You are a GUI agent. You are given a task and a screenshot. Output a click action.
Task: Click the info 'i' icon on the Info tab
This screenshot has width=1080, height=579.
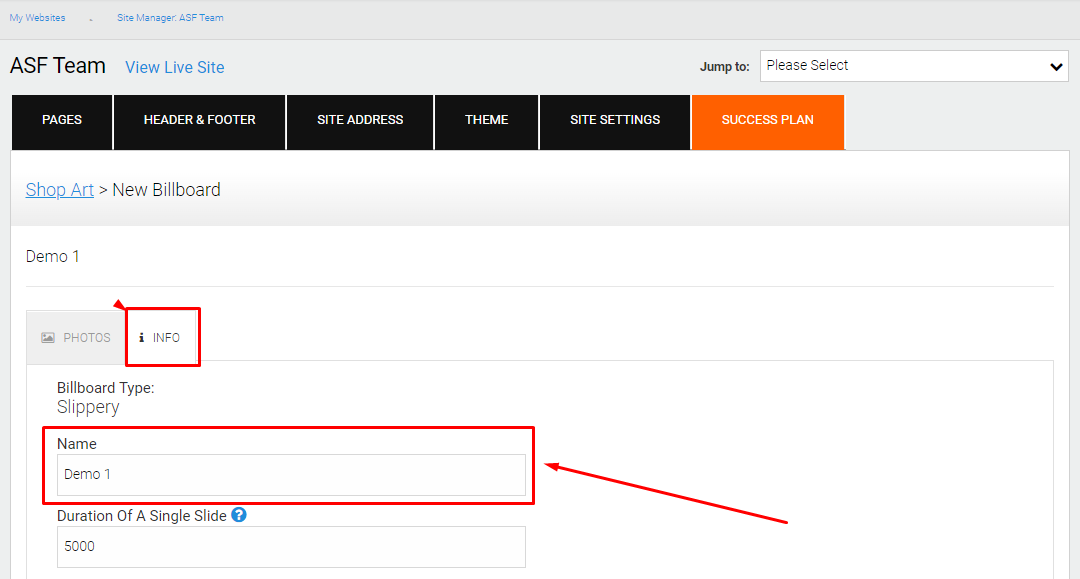click(141, 337)
